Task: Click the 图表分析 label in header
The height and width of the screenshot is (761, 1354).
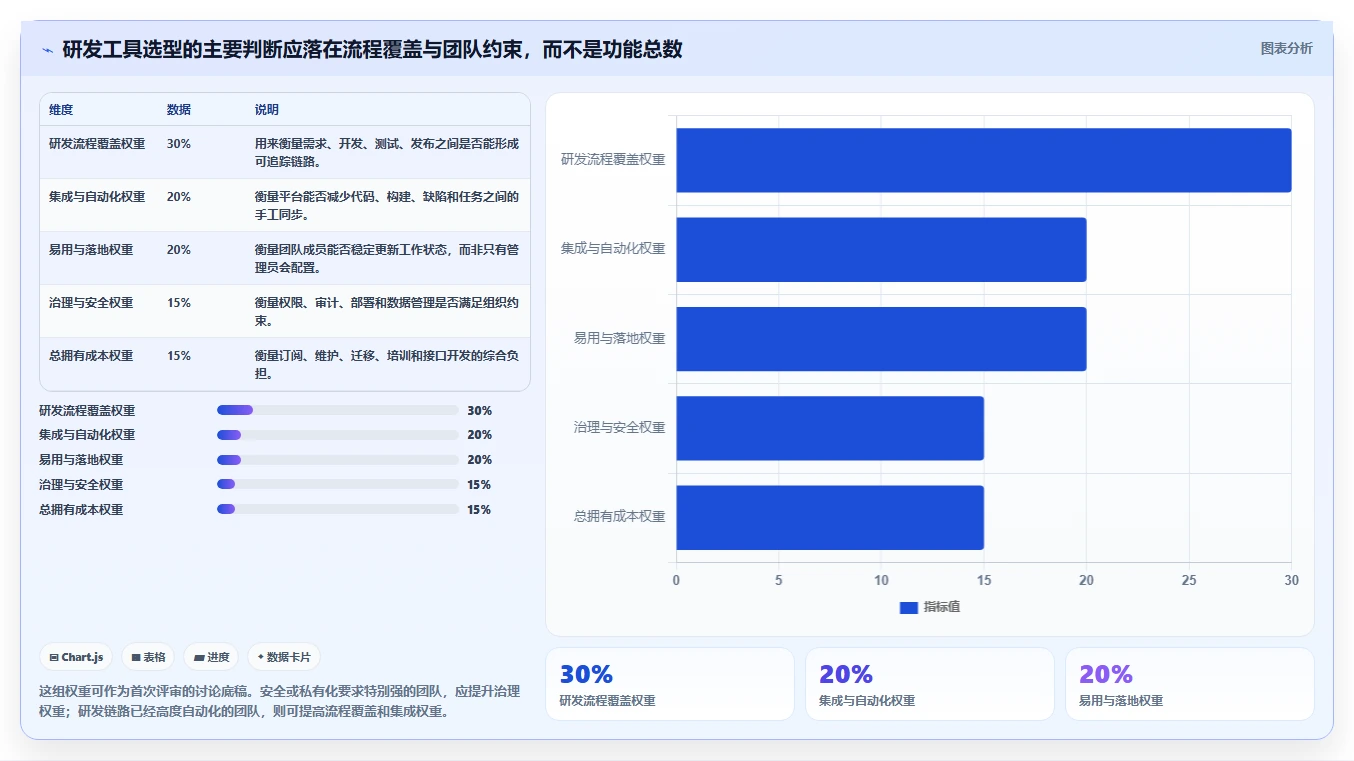Action: click(1286, 48)
